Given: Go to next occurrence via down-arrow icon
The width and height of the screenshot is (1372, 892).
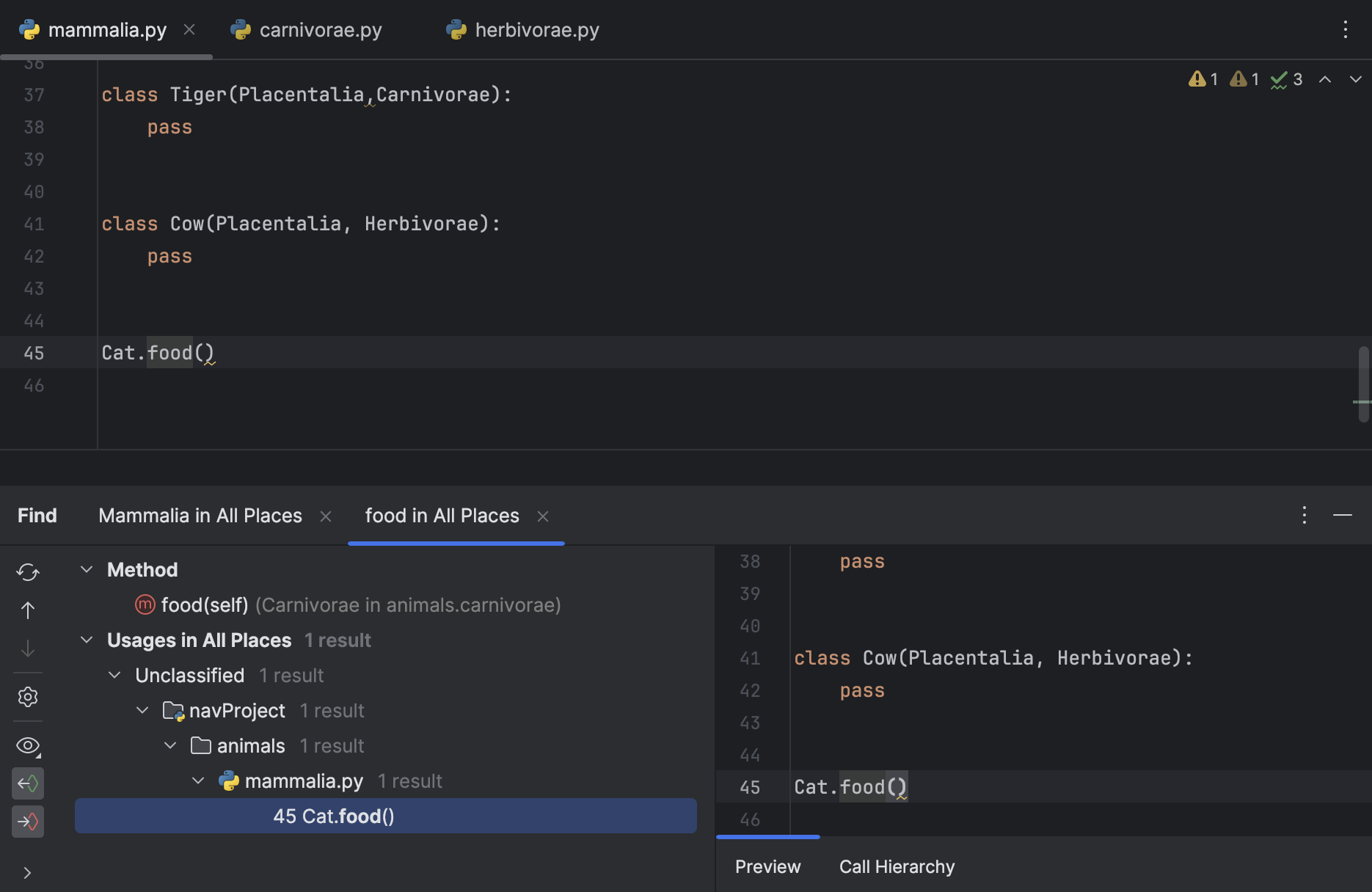Looking at the screenshot, I should (28, 648).
